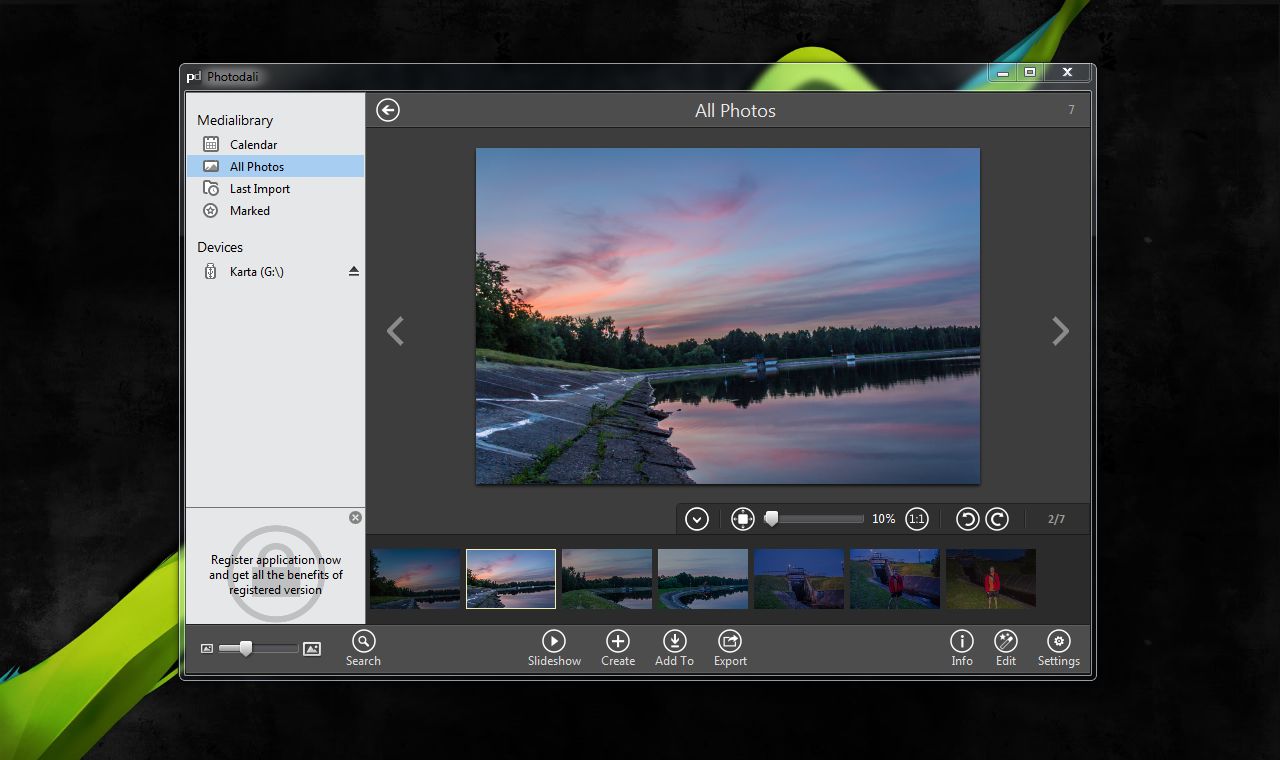Screen dimensions: 1280x760
Task: Click the All Photos title heading
Action: (x=735, y=111)
